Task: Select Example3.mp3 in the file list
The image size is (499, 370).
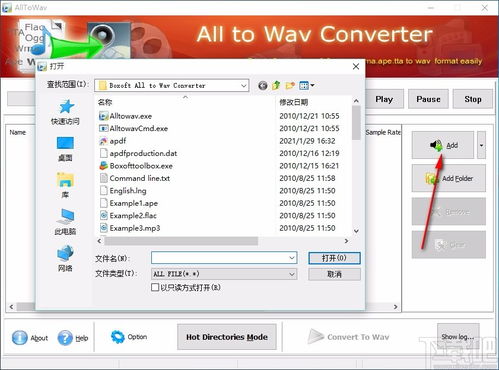Action: pyautogui.click(x=130, y=228)
